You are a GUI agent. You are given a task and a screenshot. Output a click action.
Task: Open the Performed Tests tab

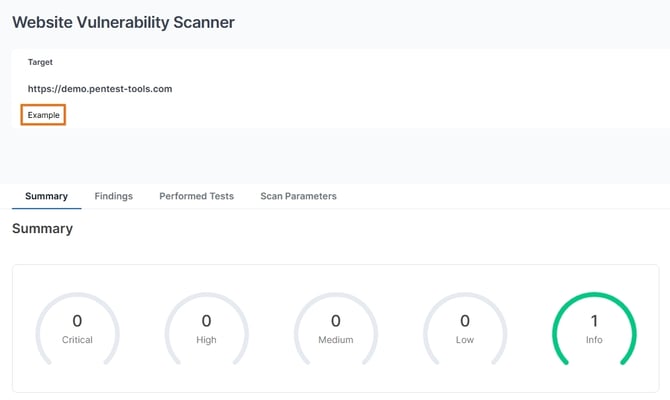tap(196, 196)
